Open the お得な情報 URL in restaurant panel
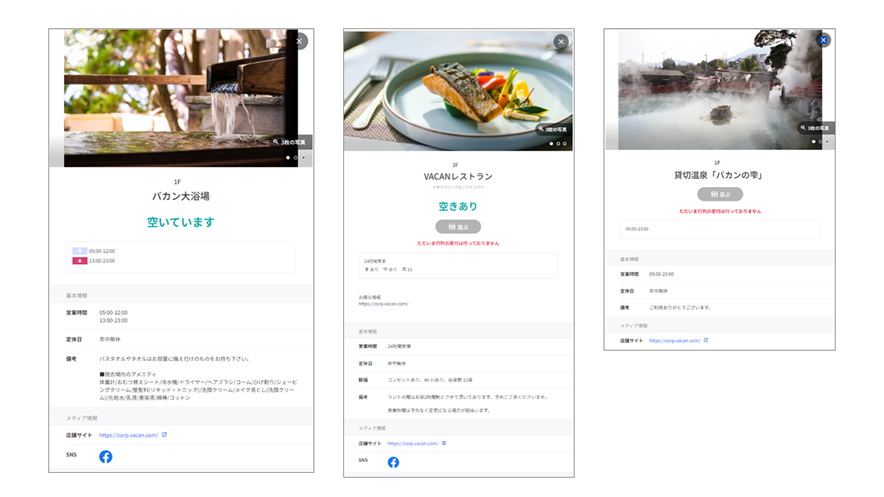The width and height of the screenshot is (884, 497). [x=383, y=303]
